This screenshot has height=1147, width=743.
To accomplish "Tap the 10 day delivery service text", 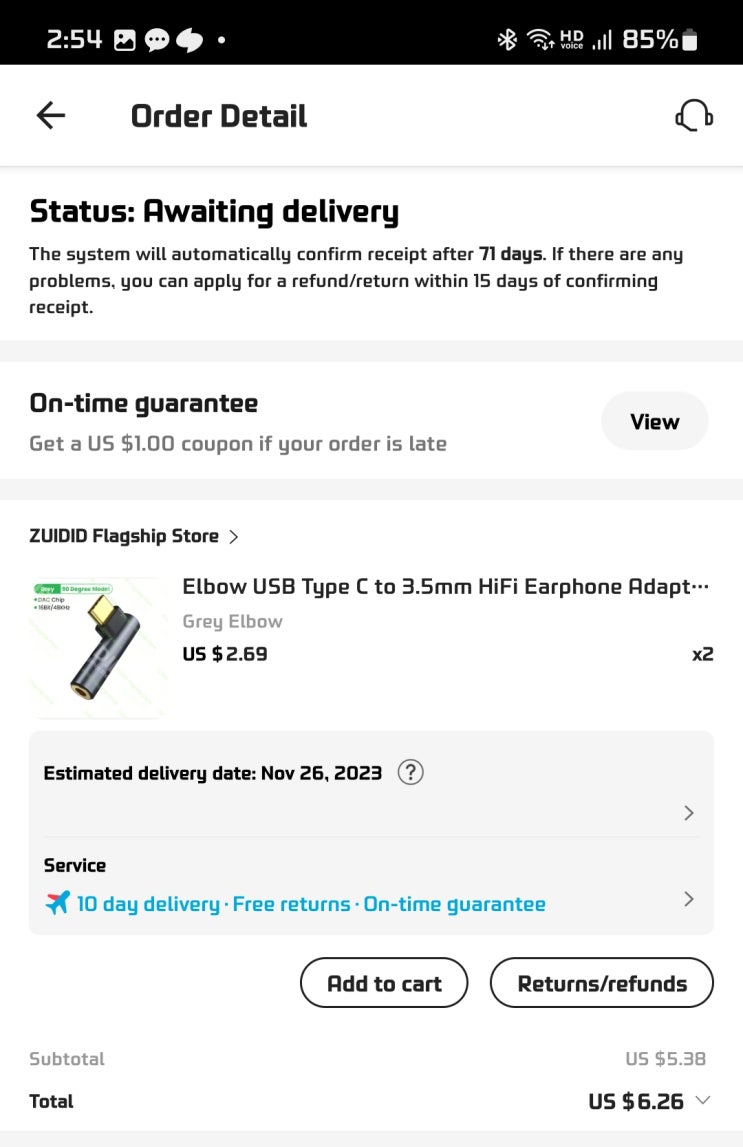I will (148, 904).
